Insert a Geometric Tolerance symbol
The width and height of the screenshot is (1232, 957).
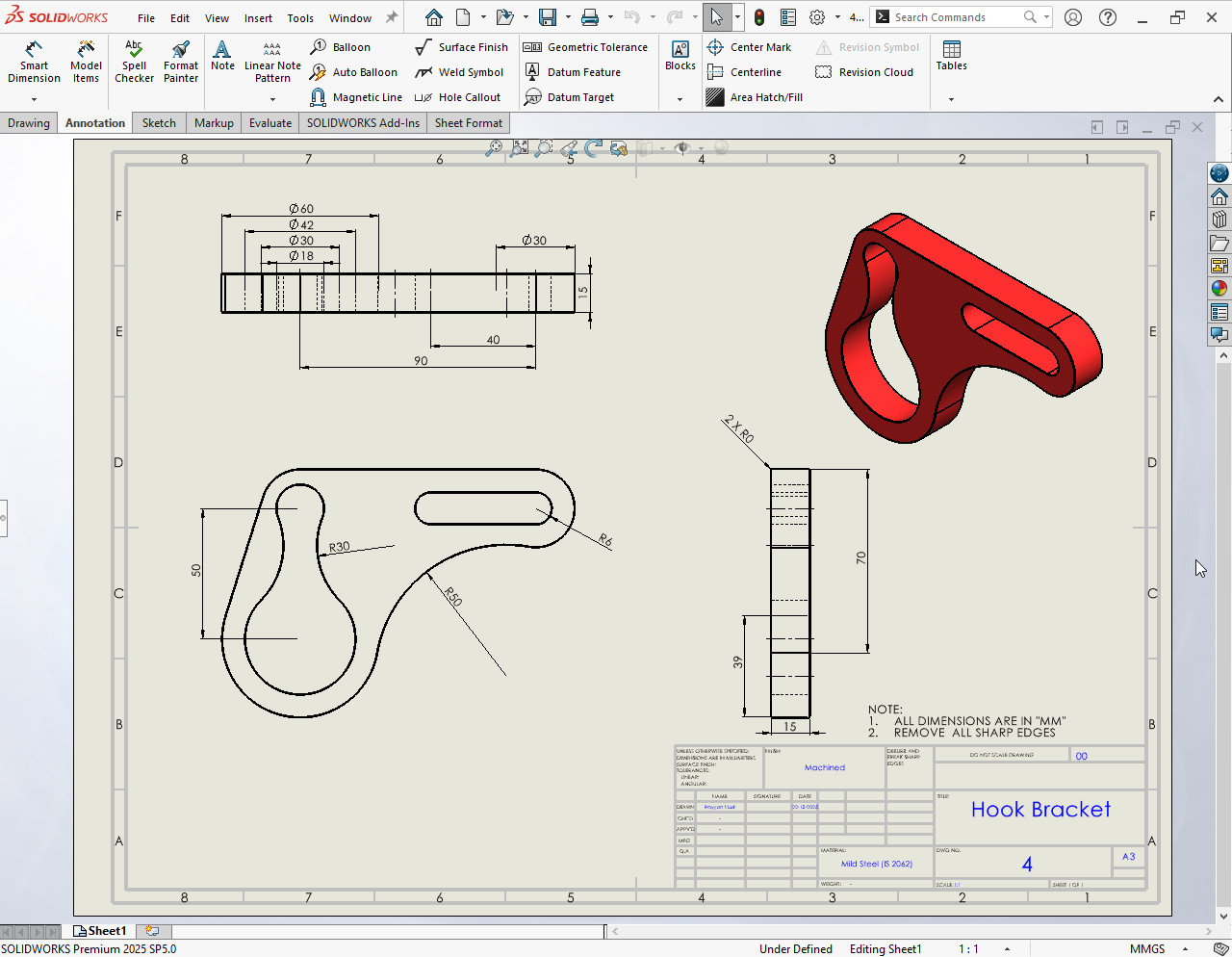point(586,47)
